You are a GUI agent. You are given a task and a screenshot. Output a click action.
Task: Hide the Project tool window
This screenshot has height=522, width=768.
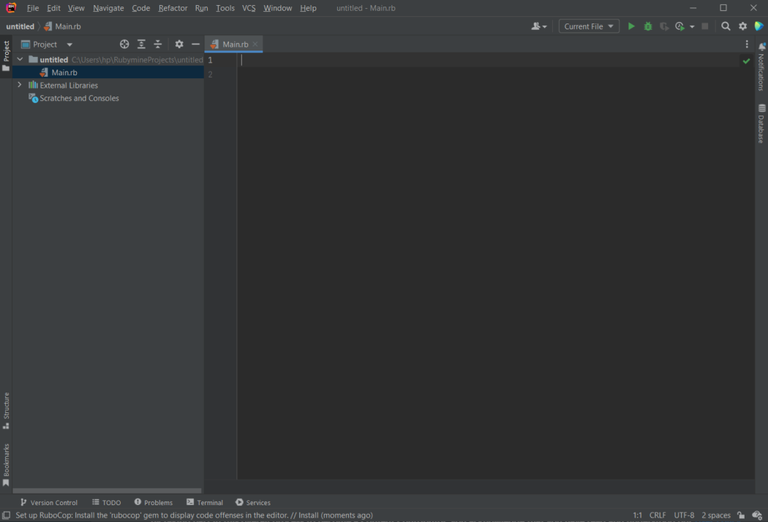coord(195,44)
